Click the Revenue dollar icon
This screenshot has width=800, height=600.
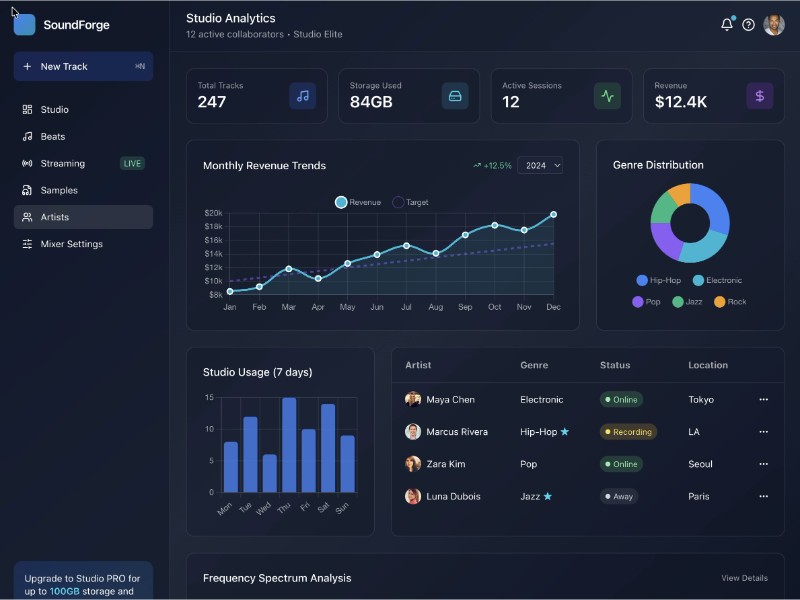[760, 96]
